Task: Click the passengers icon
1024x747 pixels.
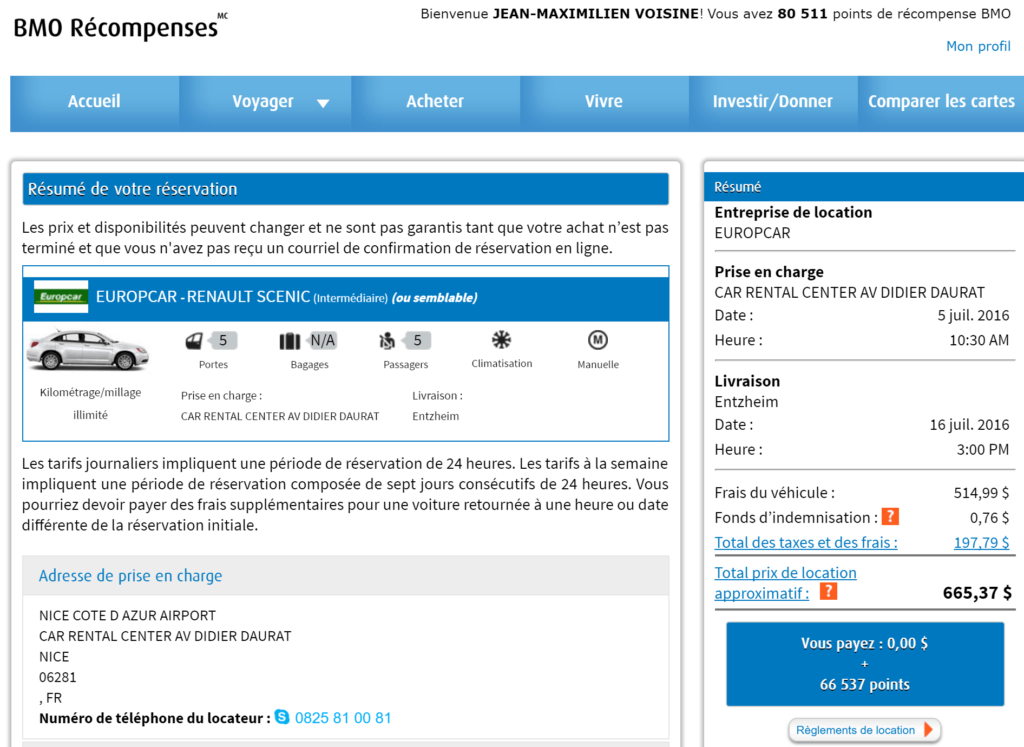Action: (x=388, y=341)
